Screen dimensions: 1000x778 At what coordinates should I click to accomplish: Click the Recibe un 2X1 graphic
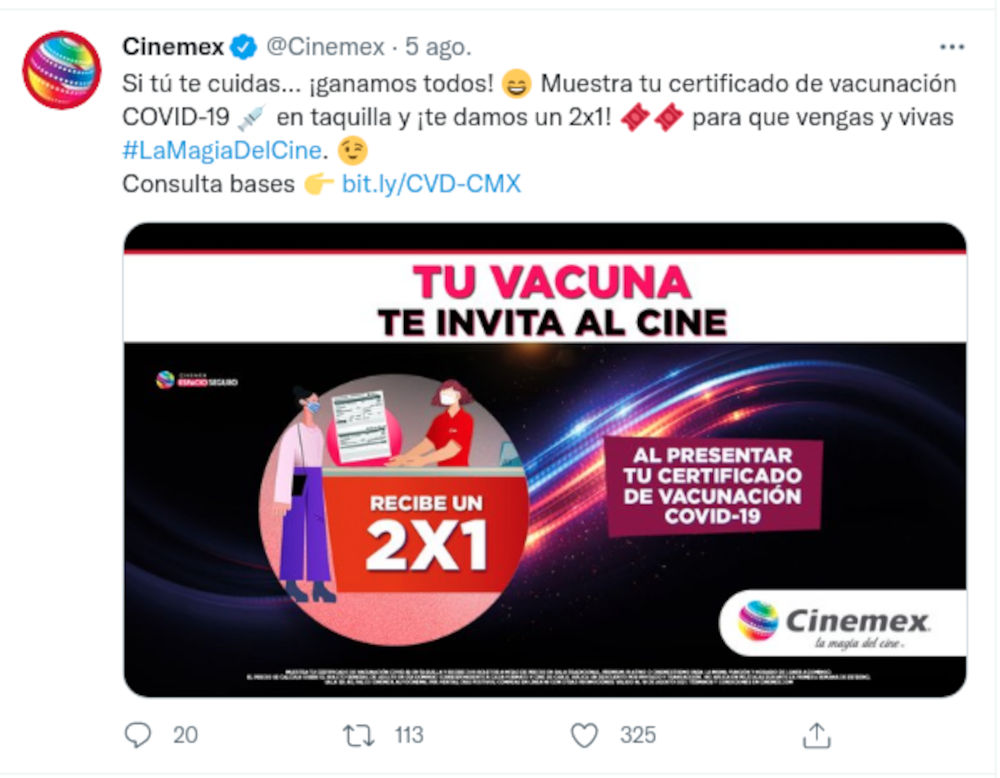point(426,534)
